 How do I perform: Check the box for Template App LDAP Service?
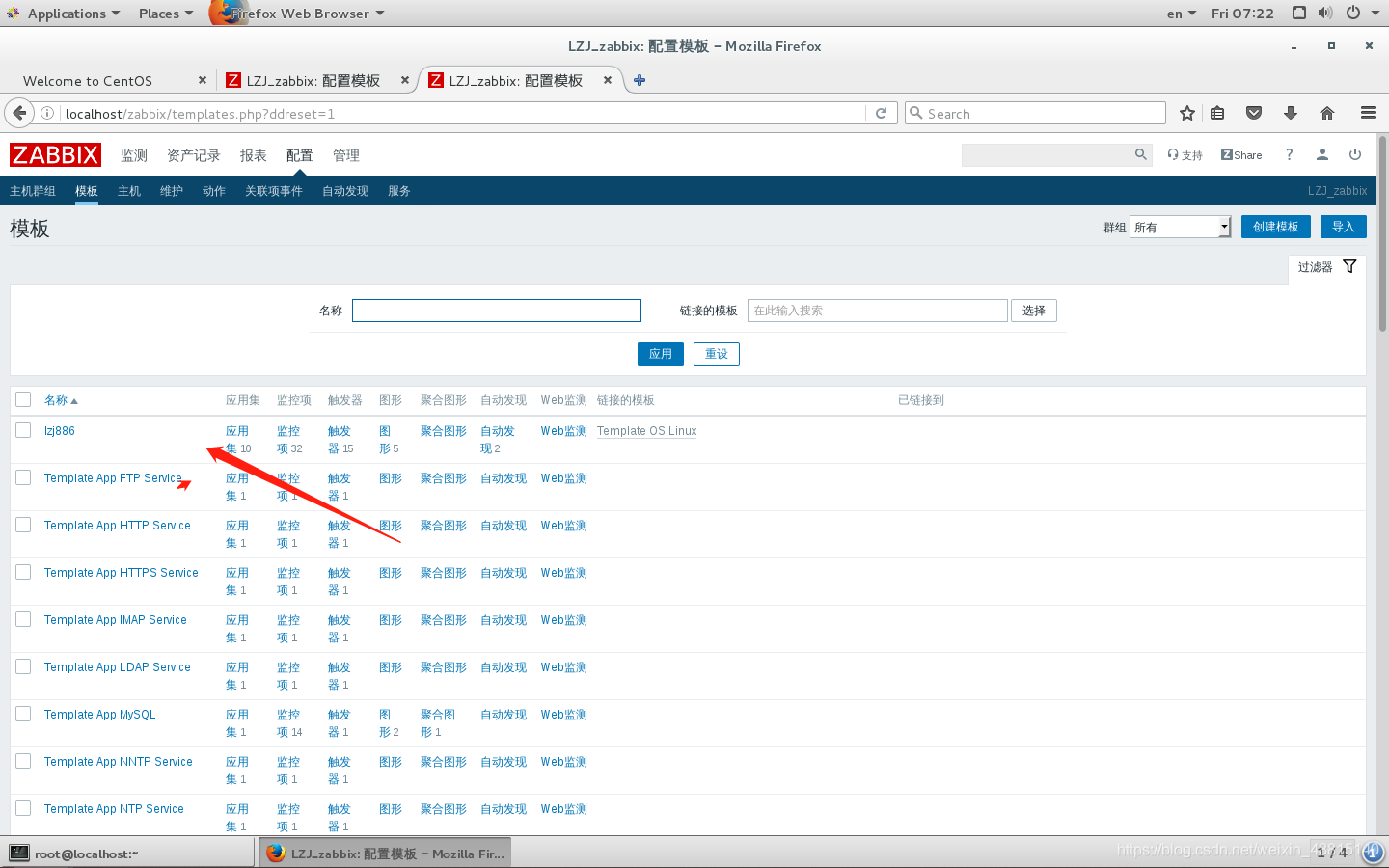pyautogui.click(x=23, y=666)
